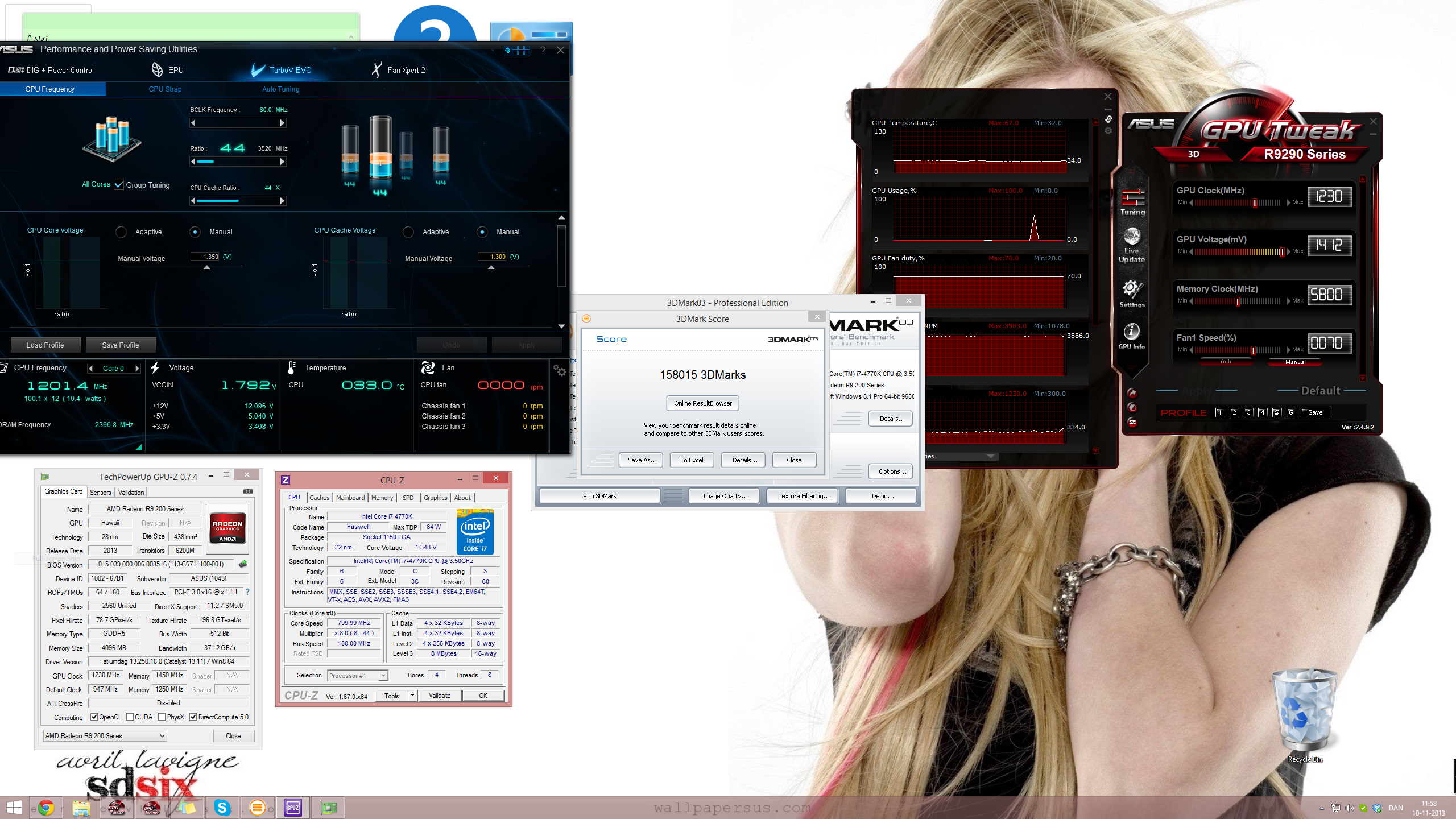1456x819 pixels.
Task: Toggle PhysX checkbox in GPU-Z
Action: [x=162, y=717]
